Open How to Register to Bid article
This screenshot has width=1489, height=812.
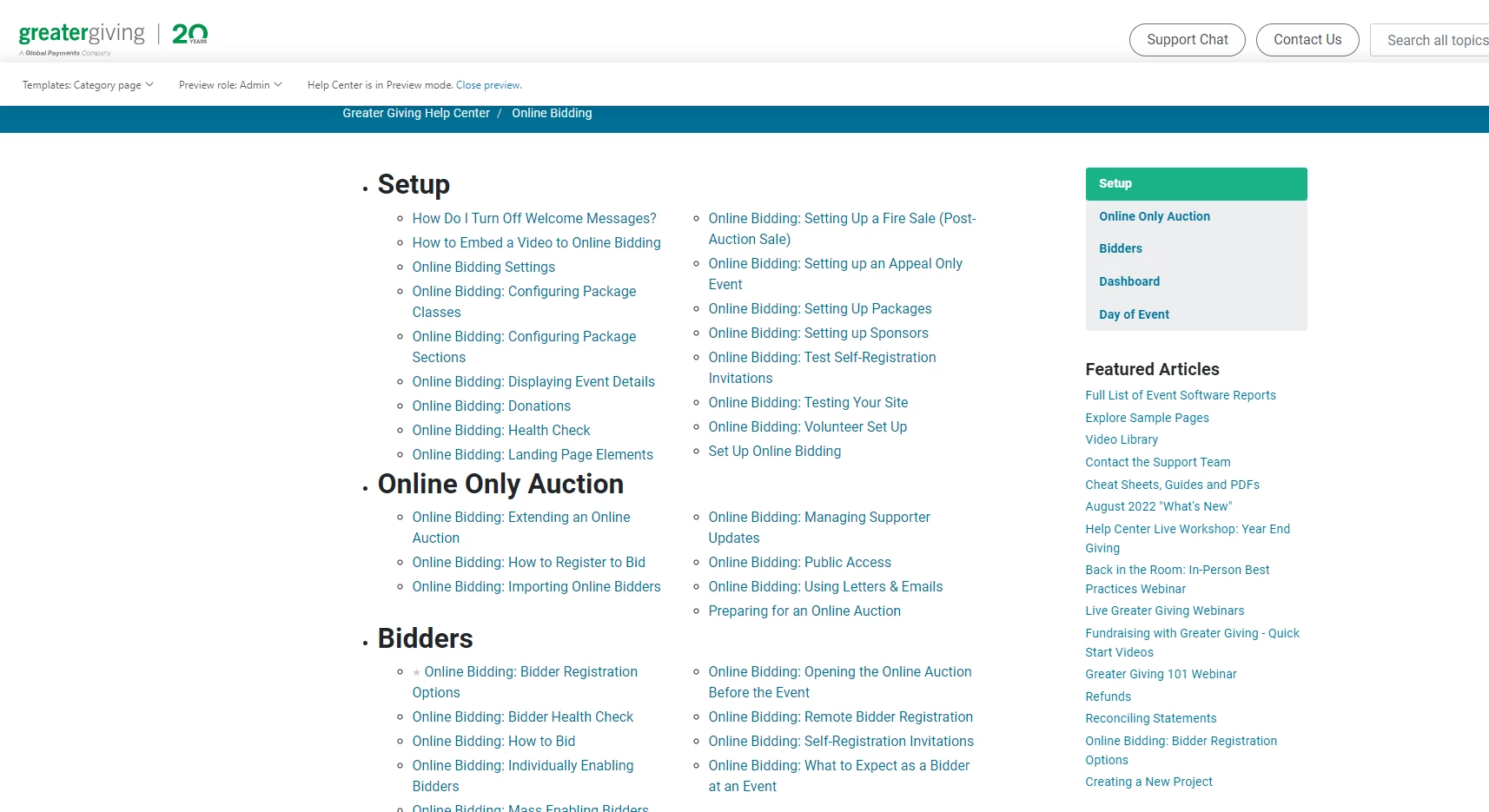[x=529, y=563]
